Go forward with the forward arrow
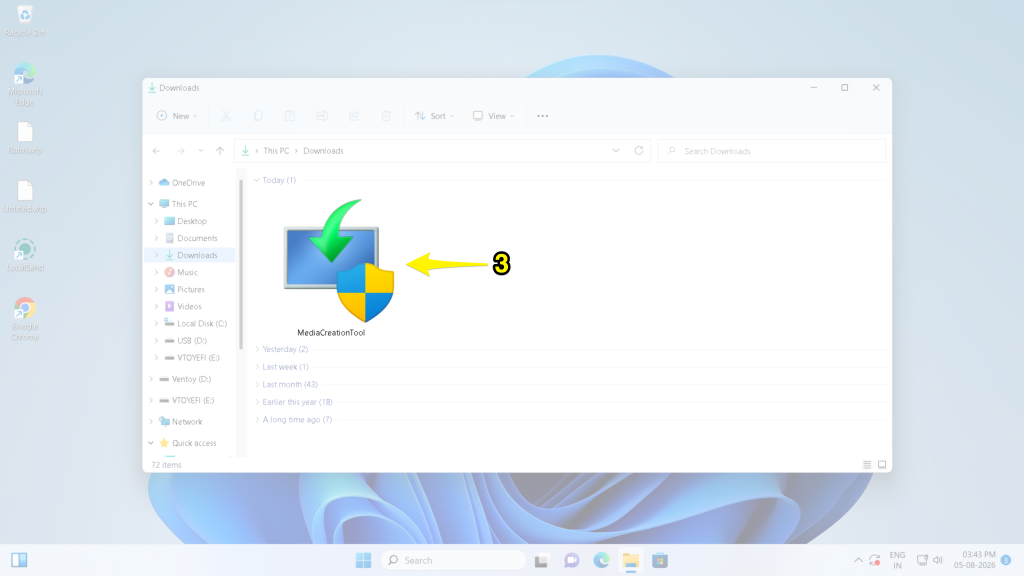The height and width of the screenshot is (576, 1024). click(180, 151)
